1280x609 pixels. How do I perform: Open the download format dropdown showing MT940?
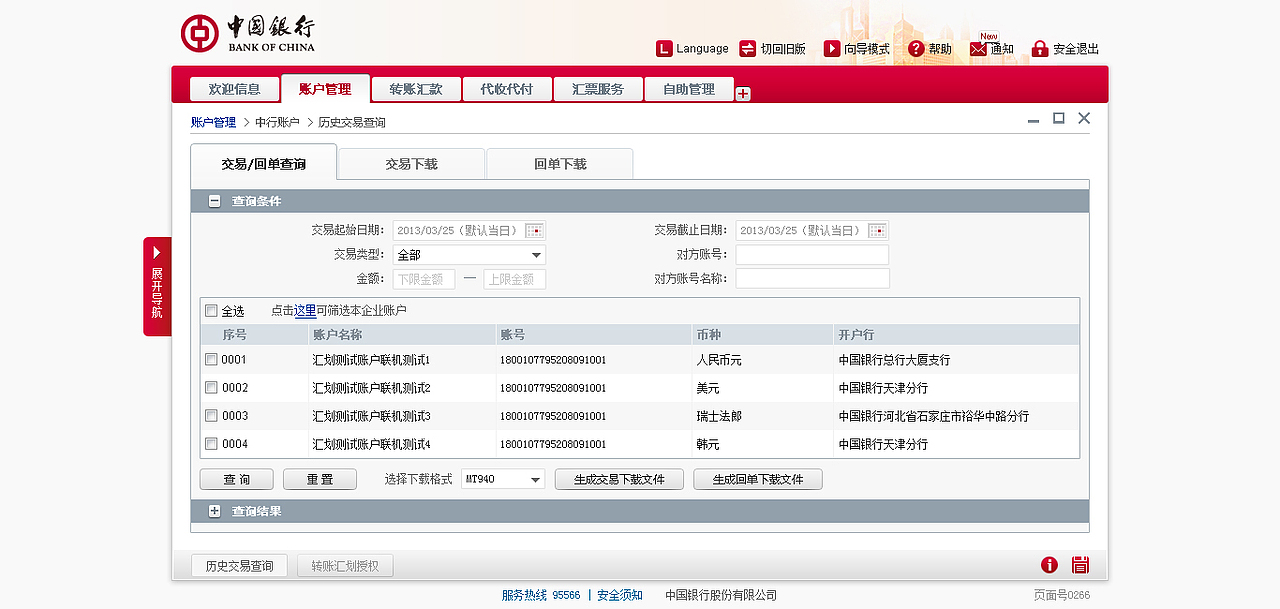534,479
